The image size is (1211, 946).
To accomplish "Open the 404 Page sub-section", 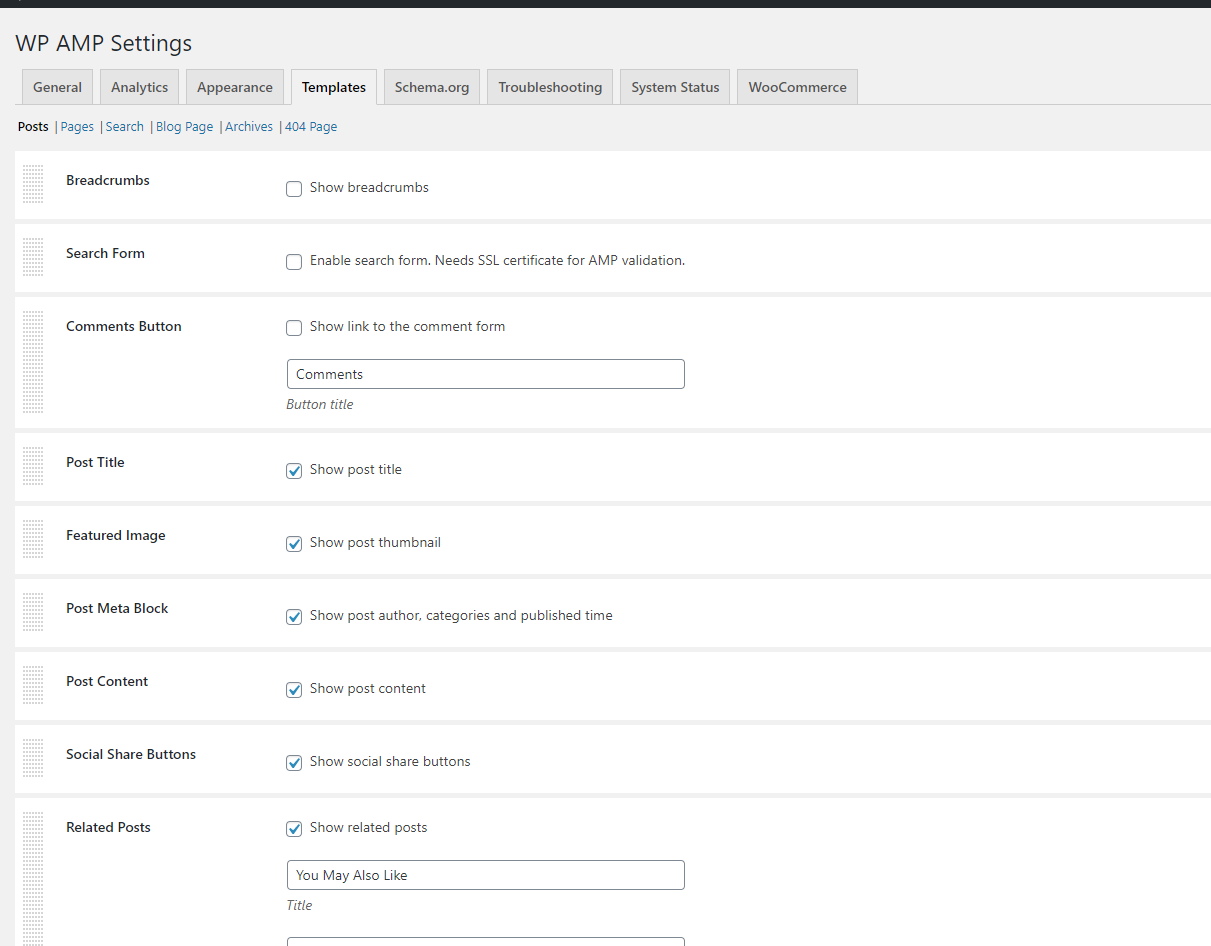I will pos(311,127).
